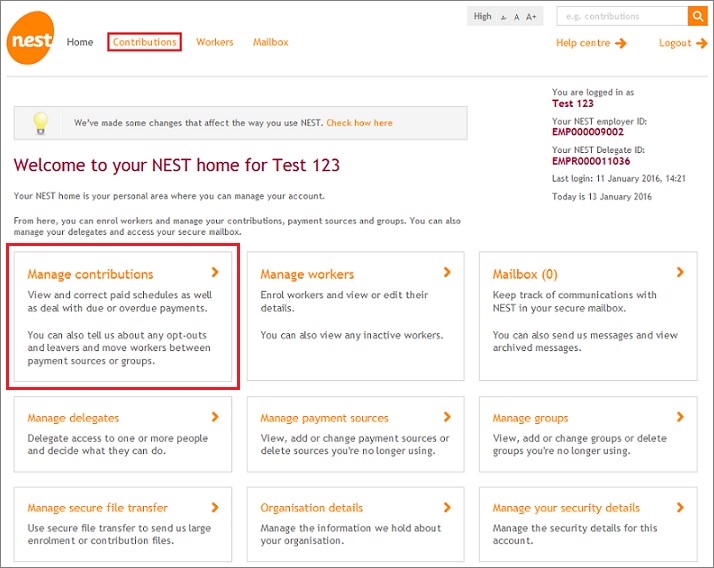Click the Last login date text
The width and height of the screenshot is (714, 568).
[618, 179]
